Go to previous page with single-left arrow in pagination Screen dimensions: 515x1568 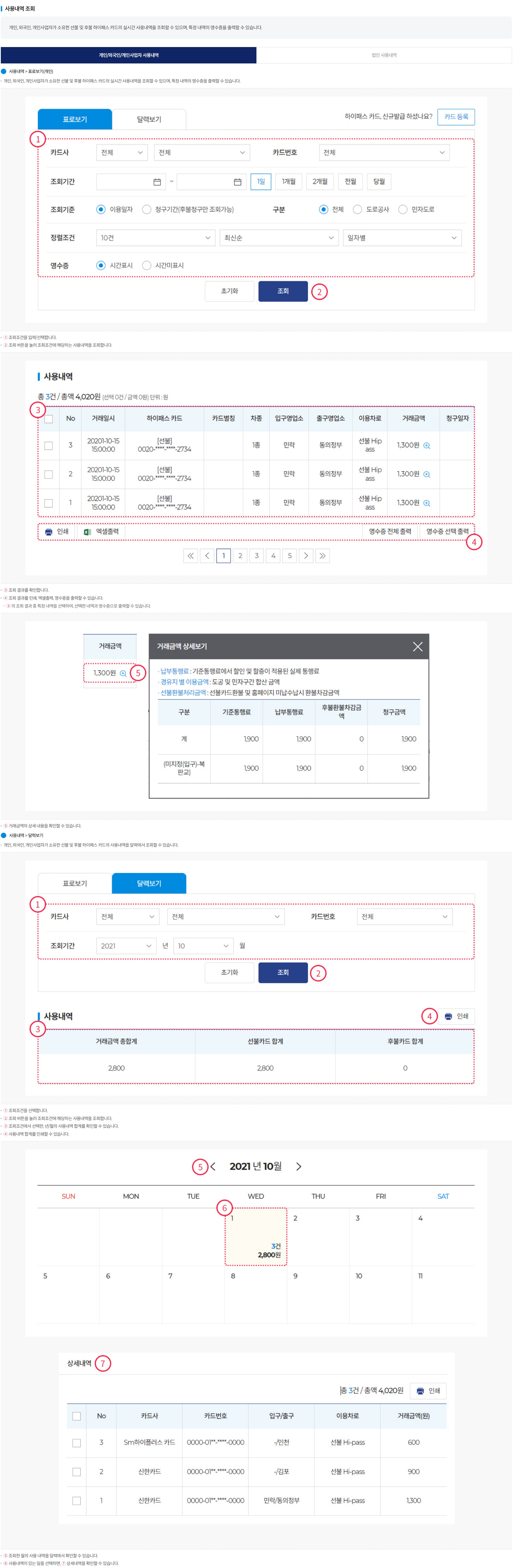click(207, 556)
